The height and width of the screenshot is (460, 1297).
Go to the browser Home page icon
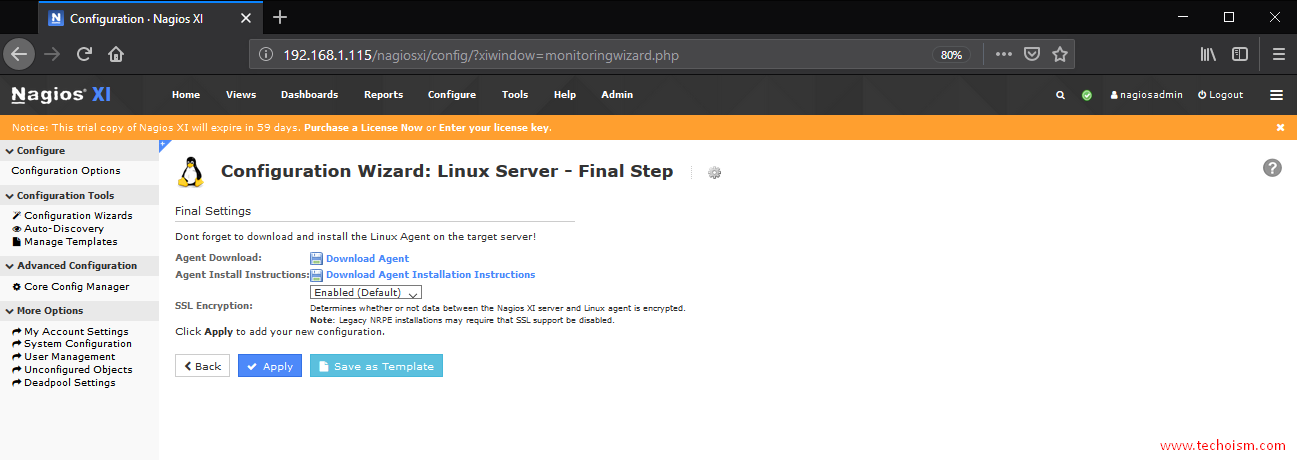coord(116,54)
